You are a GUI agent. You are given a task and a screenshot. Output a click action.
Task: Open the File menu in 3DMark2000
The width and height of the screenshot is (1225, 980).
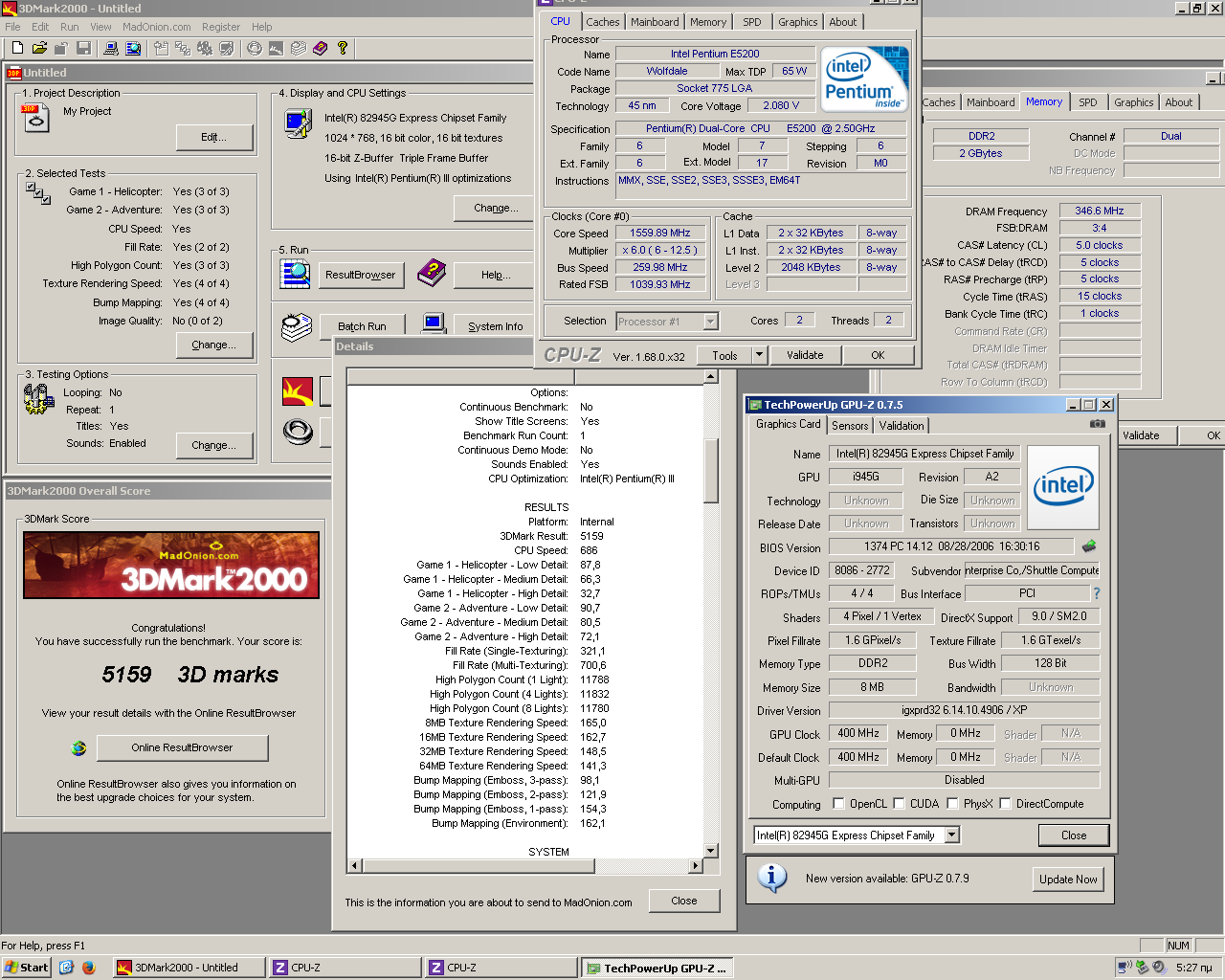click(13, 27)
